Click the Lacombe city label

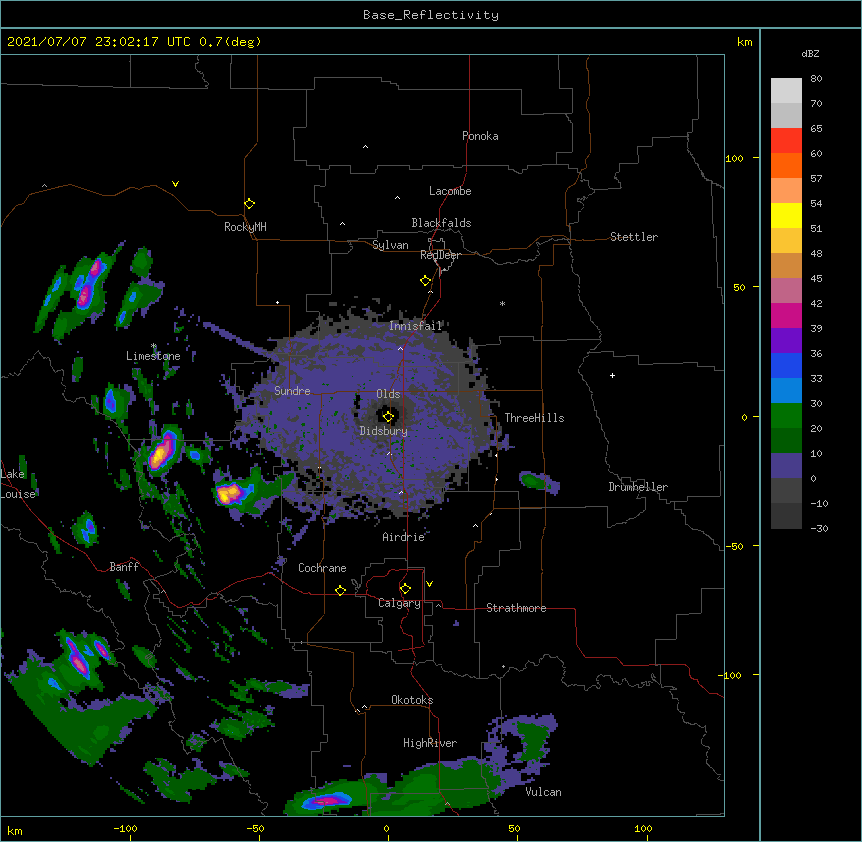pos(450,191)
